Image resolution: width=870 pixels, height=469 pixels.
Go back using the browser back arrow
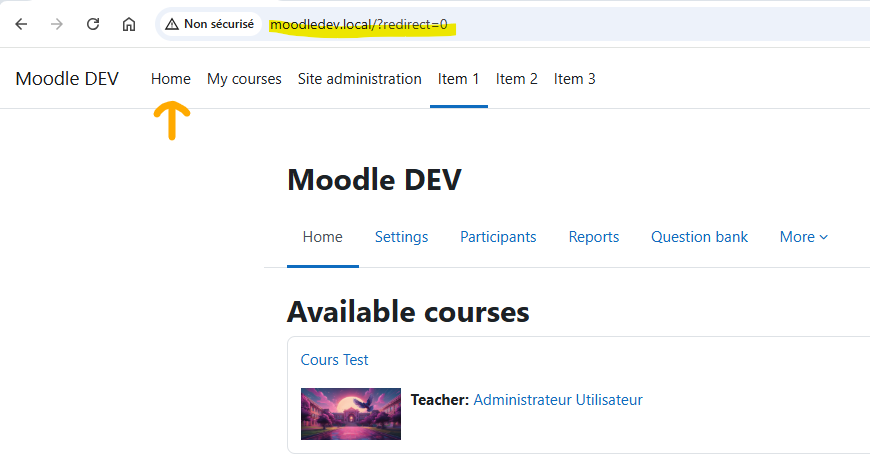(21, 24)
